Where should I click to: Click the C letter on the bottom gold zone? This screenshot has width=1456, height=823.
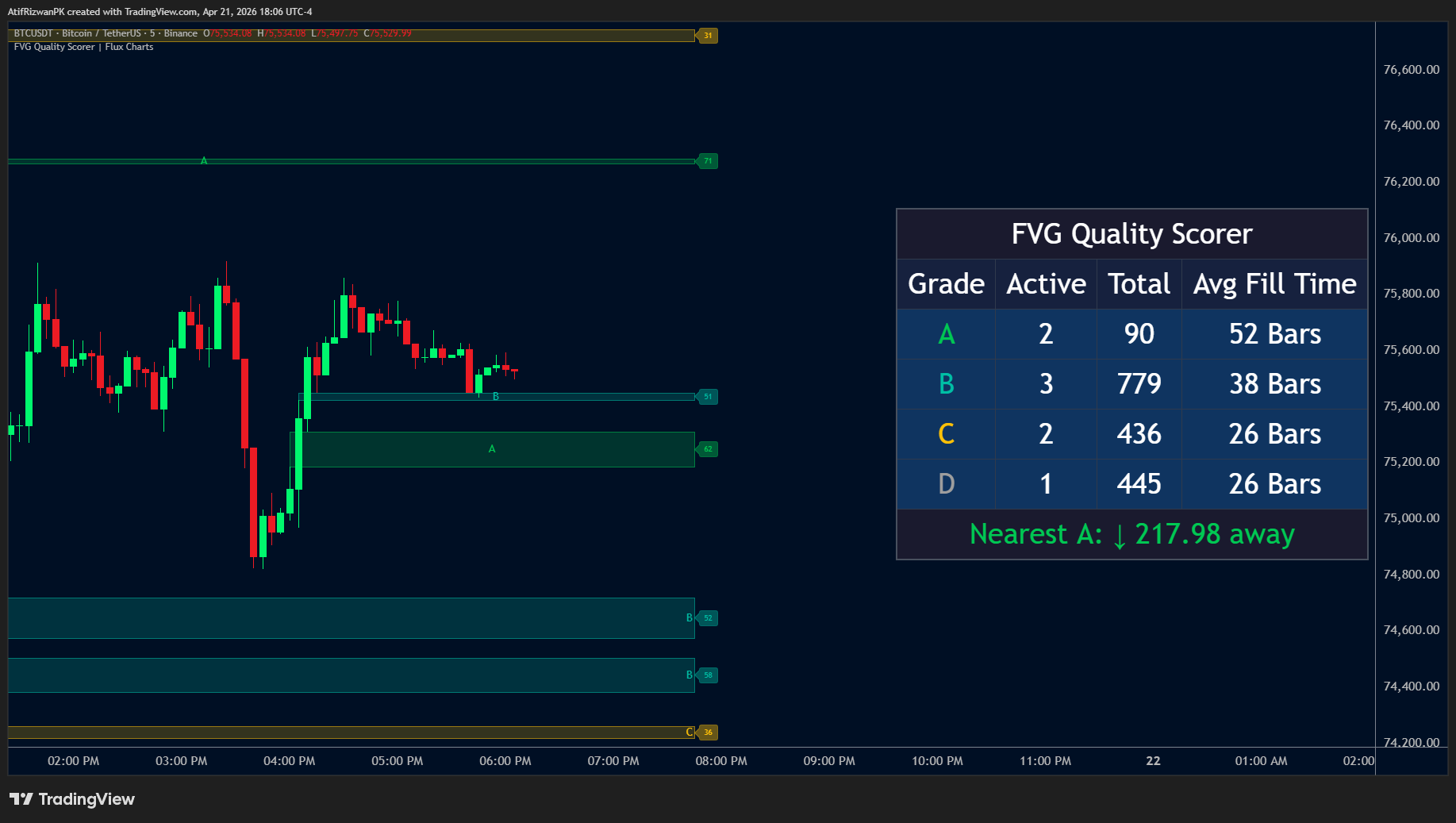(690, 733)
